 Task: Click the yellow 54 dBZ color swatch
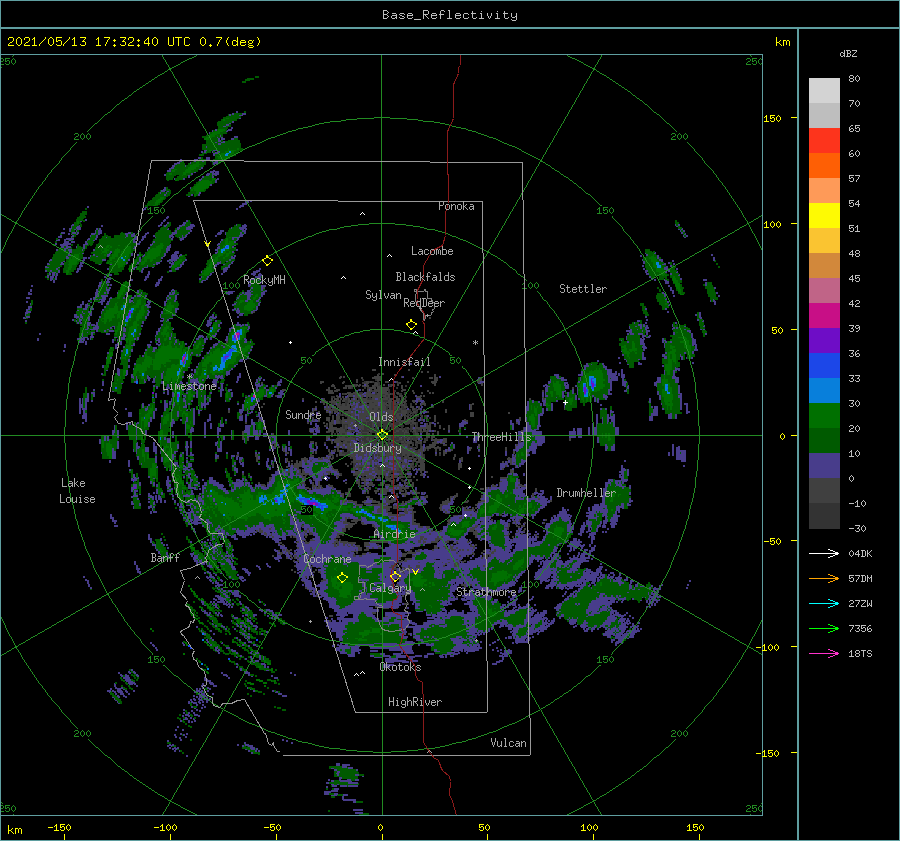(824, 216)
